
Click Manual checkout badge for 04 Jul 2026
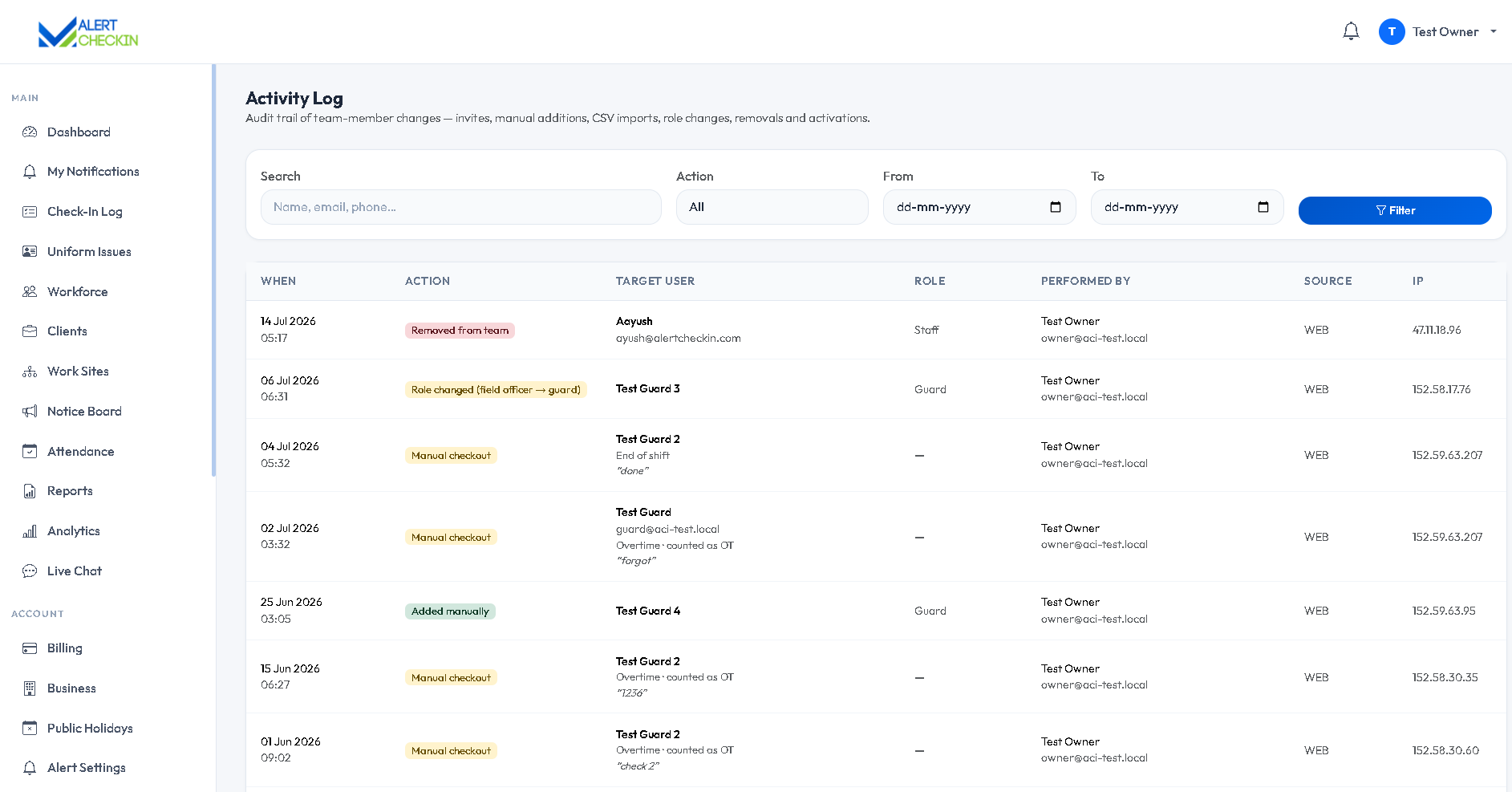pos(451,456)
